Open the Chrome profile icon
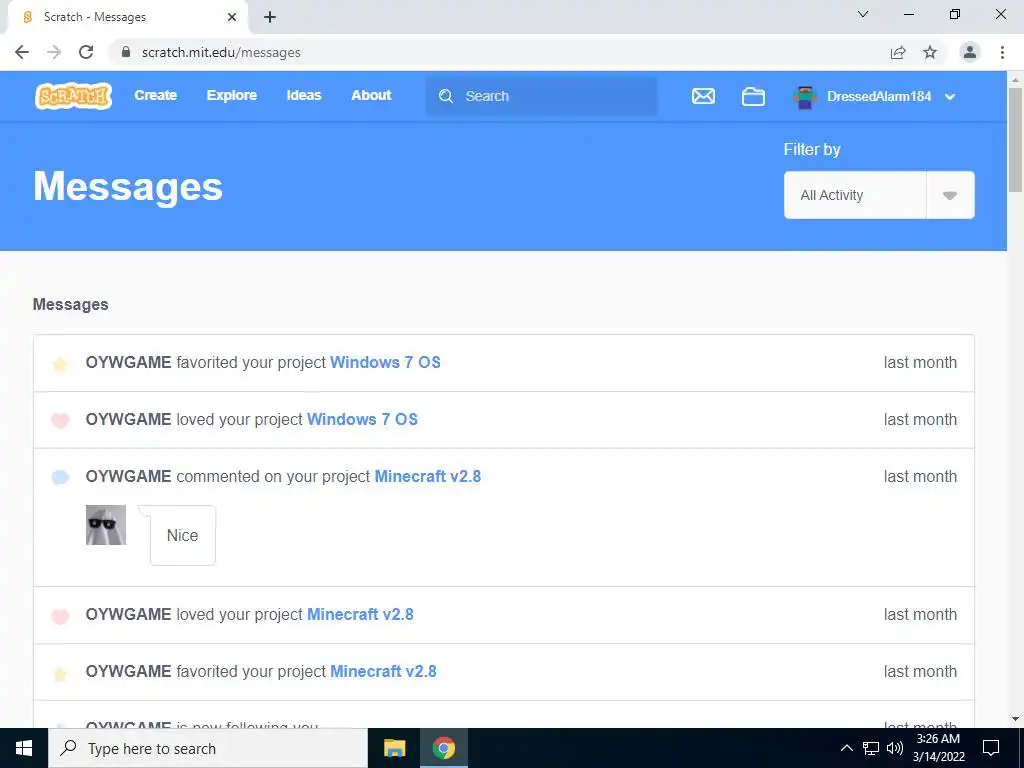Viewport: 1024px width, 768px height. click(x=970, y=52)
